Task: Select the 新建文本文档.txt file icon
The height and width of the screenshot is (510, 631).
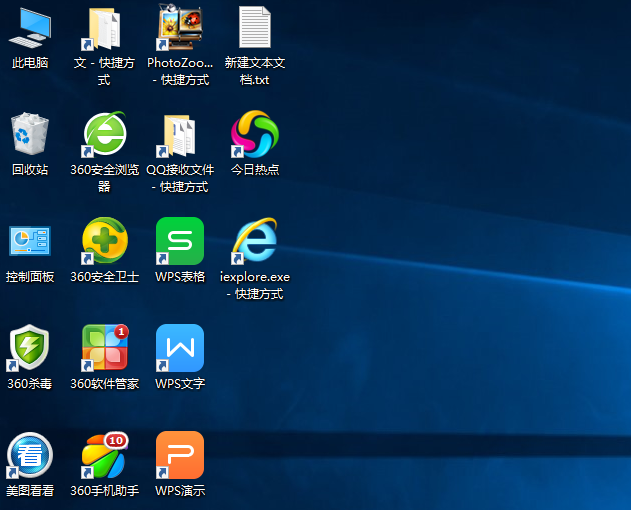Action: pyautogui.click(x=254, y=27)
